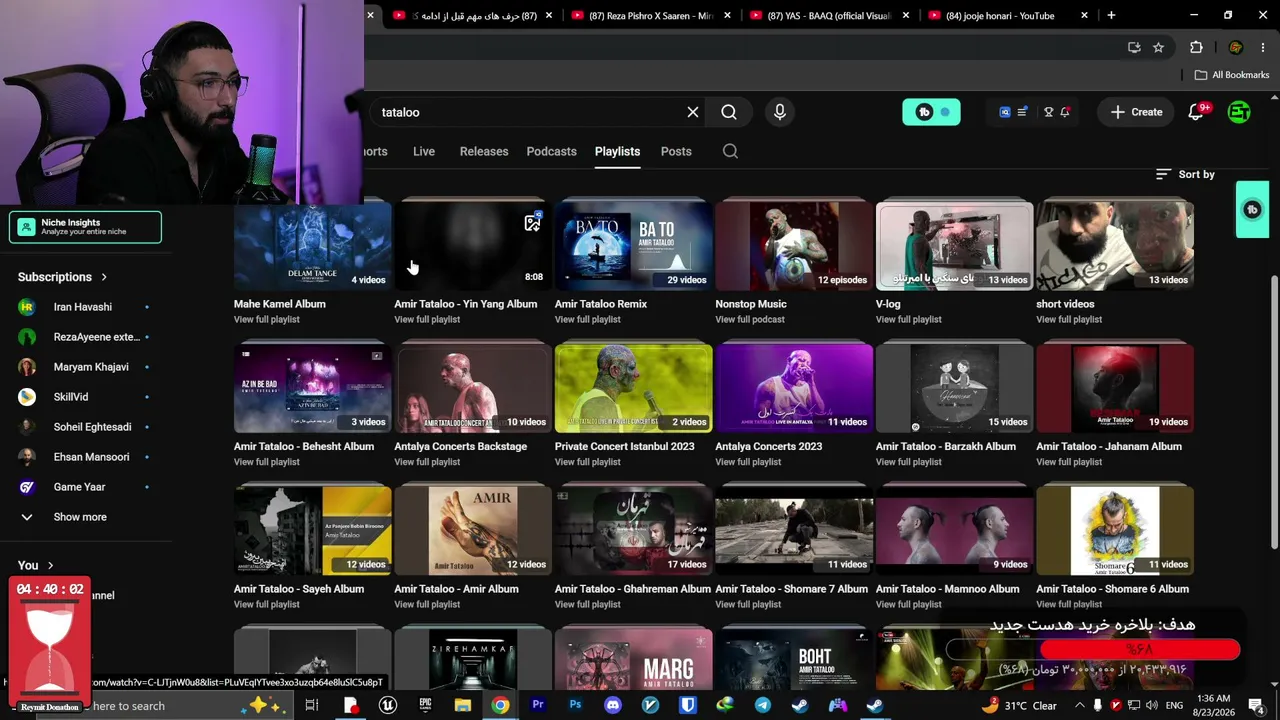The image size is (1280, 720).
Task: Select the Playlists tab
Action: point(617,151)
